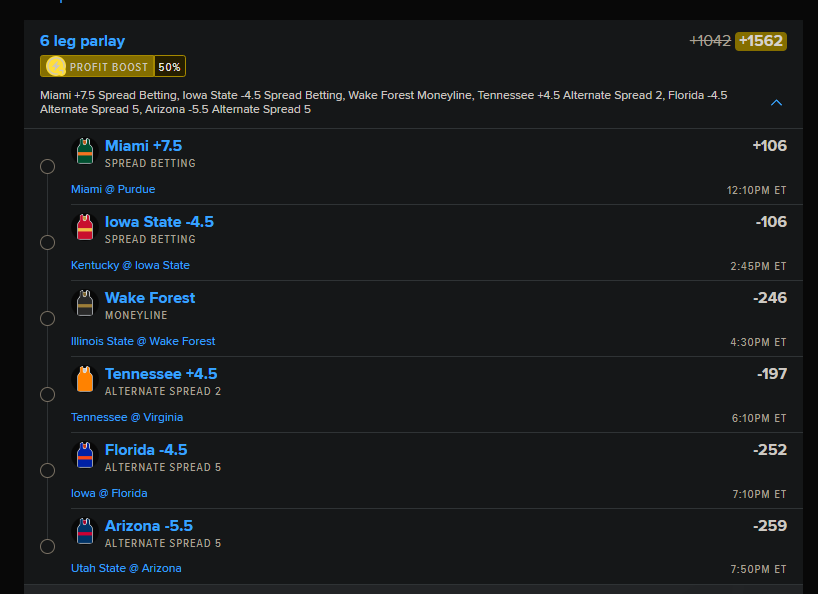Open the Illinois State @ Wake Forest link
The image size is (818, 594).
click(x=143, y=342)
